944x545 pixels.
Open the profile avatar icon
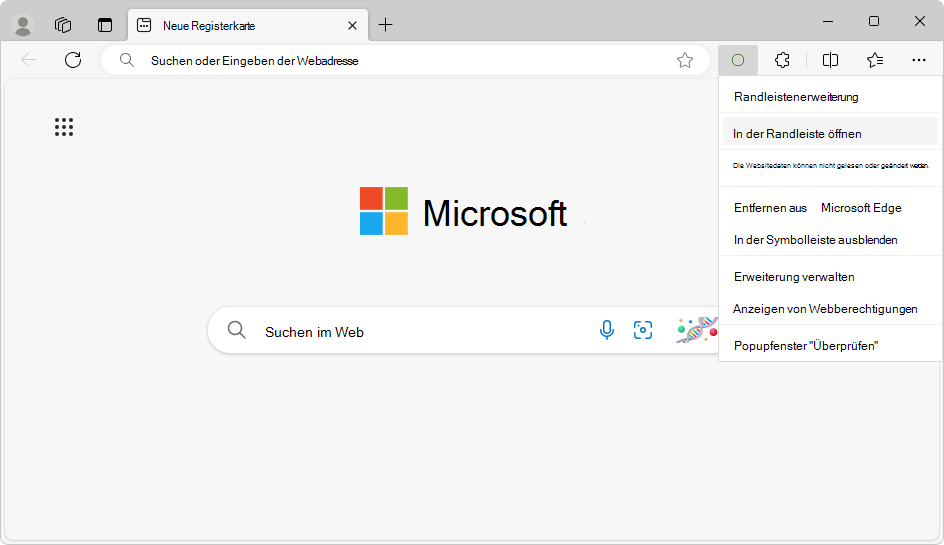pyautogui.click(x=23, y=25)
